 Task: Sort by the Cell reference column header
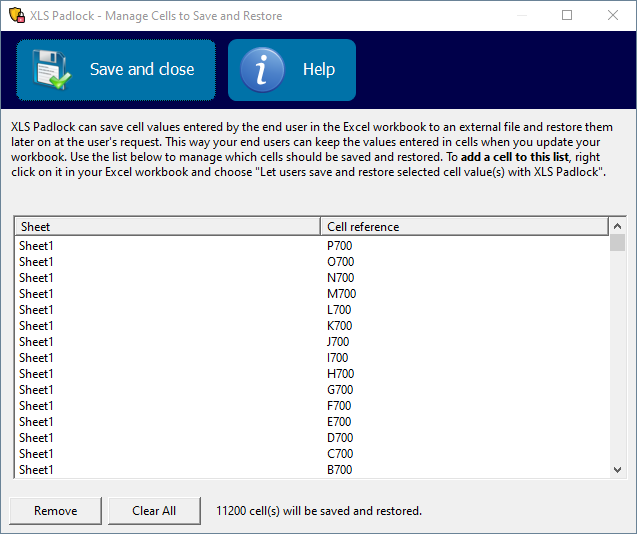pos(465,227)
